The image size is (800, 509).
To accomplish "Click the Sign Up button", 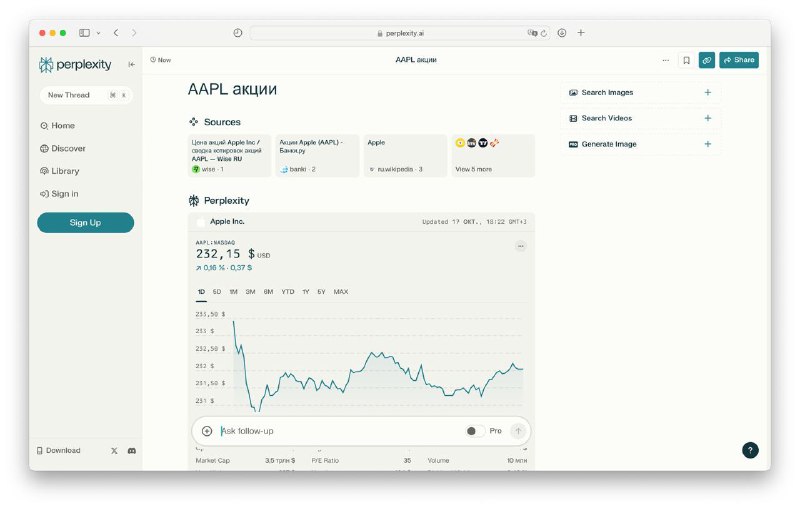I will 86,223.
